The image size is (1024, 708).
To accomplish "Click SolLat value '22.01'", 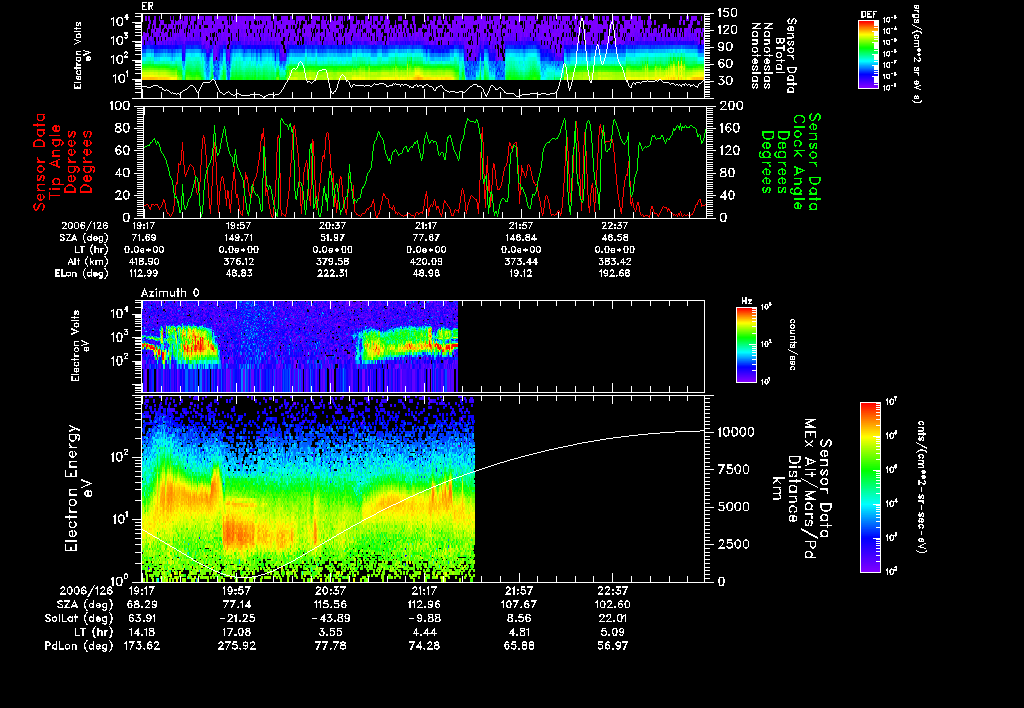I will (613, 618).
